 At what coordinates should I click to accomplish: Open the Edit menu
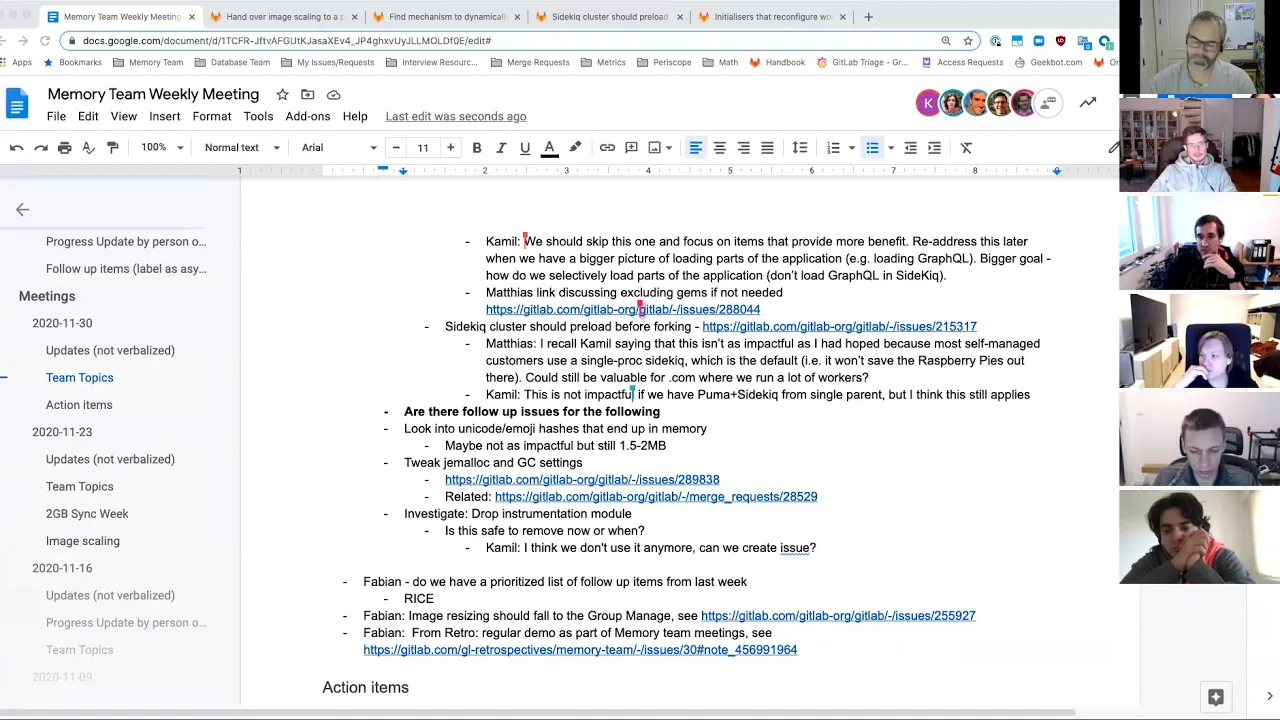click(88, 117)
